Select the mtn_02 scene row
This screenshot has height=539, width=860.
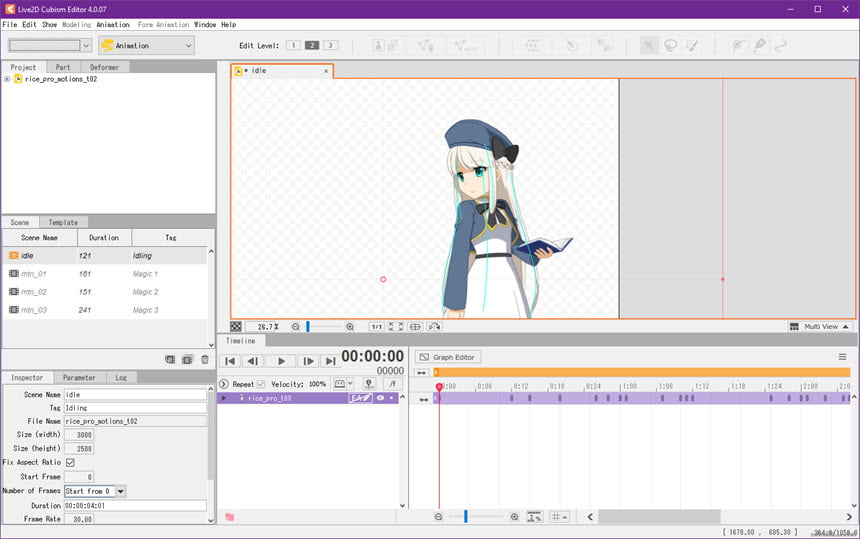click(105, 292)
